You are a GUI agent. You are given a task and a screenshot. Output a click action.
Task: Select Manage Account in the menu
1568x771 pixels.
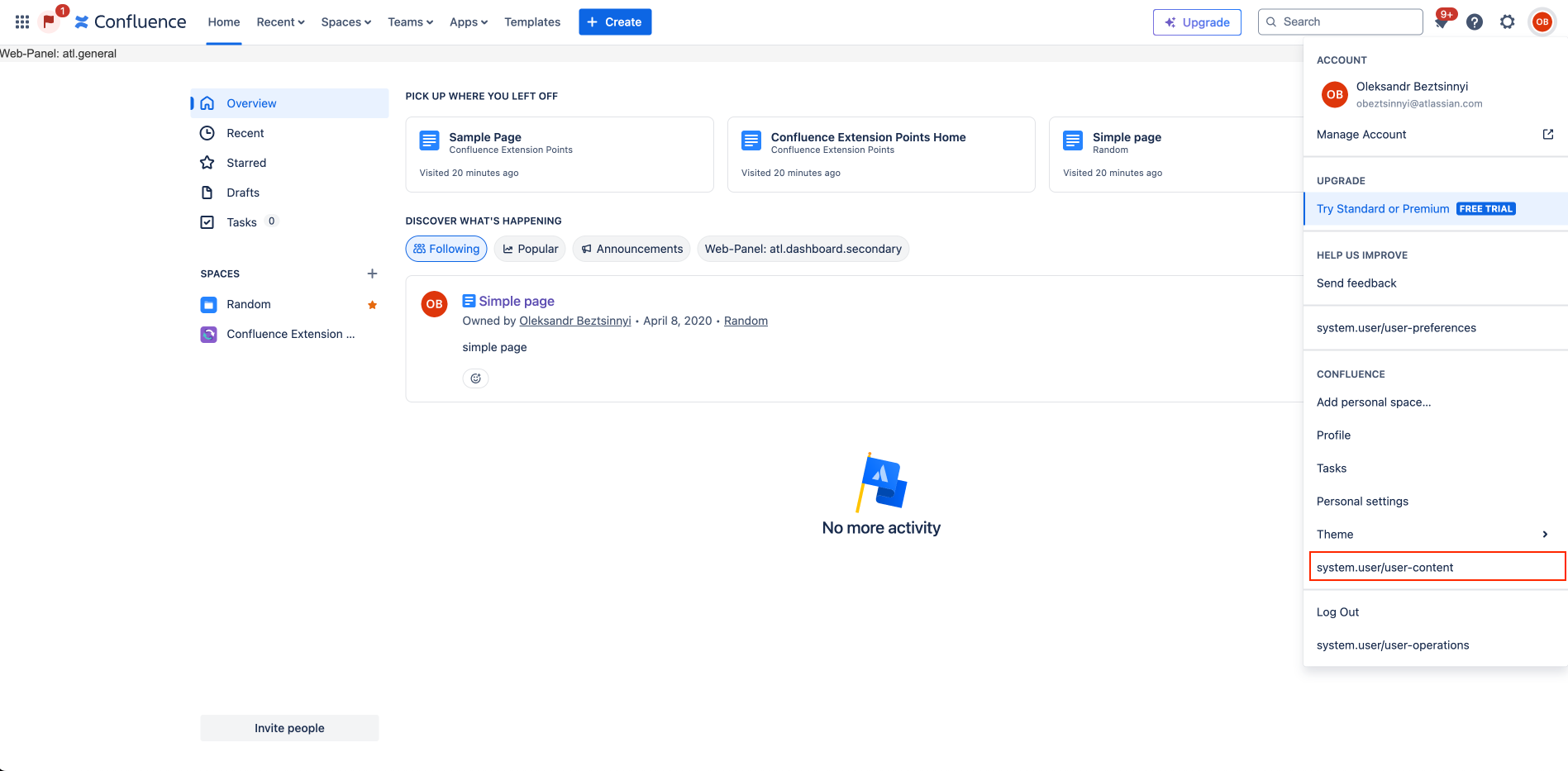click(1436, 135)
